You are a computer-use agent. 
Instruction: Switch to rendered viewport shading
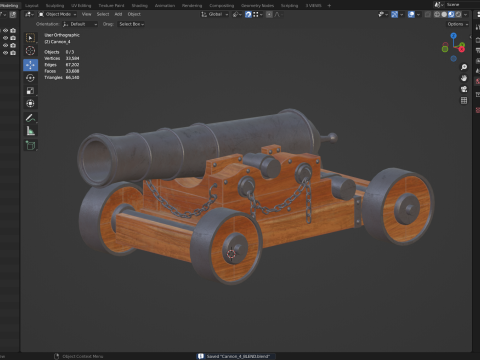458,14
